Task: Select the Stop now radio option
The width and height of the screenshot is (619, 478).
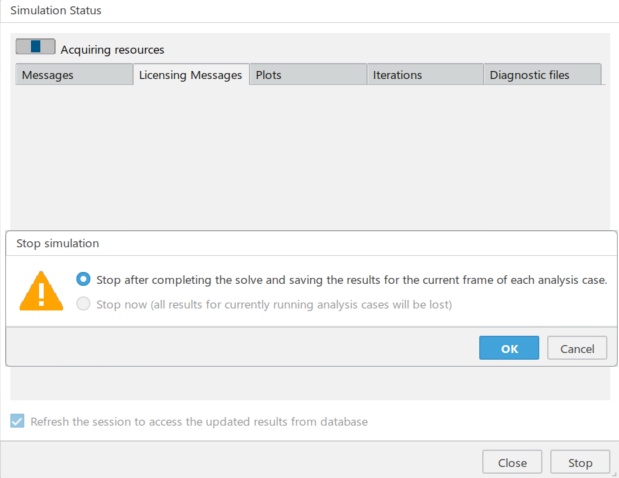Action: pyautogui.click(x=84, y=304)
